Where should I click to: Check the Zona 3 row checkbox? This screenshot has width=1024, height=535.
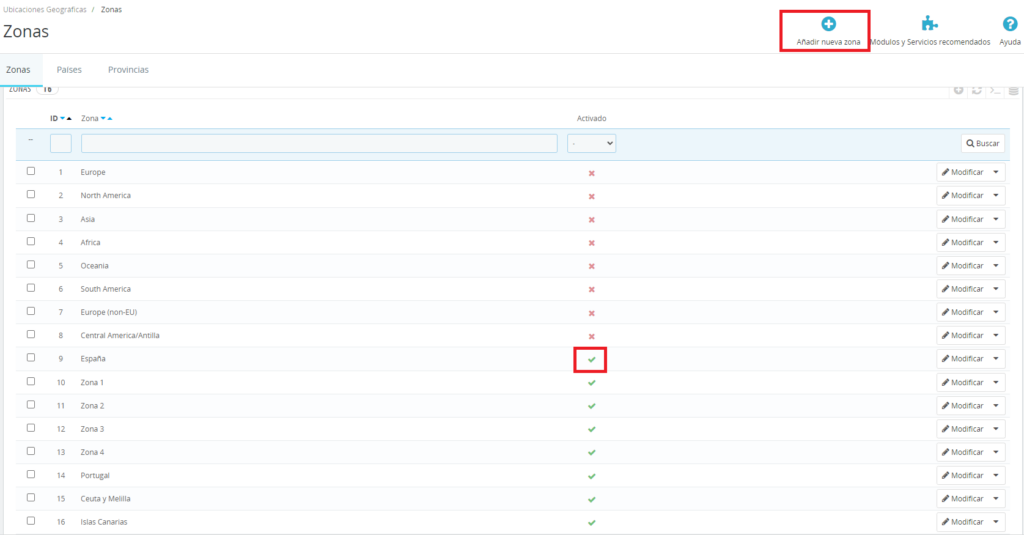click(x=31, y=427)
